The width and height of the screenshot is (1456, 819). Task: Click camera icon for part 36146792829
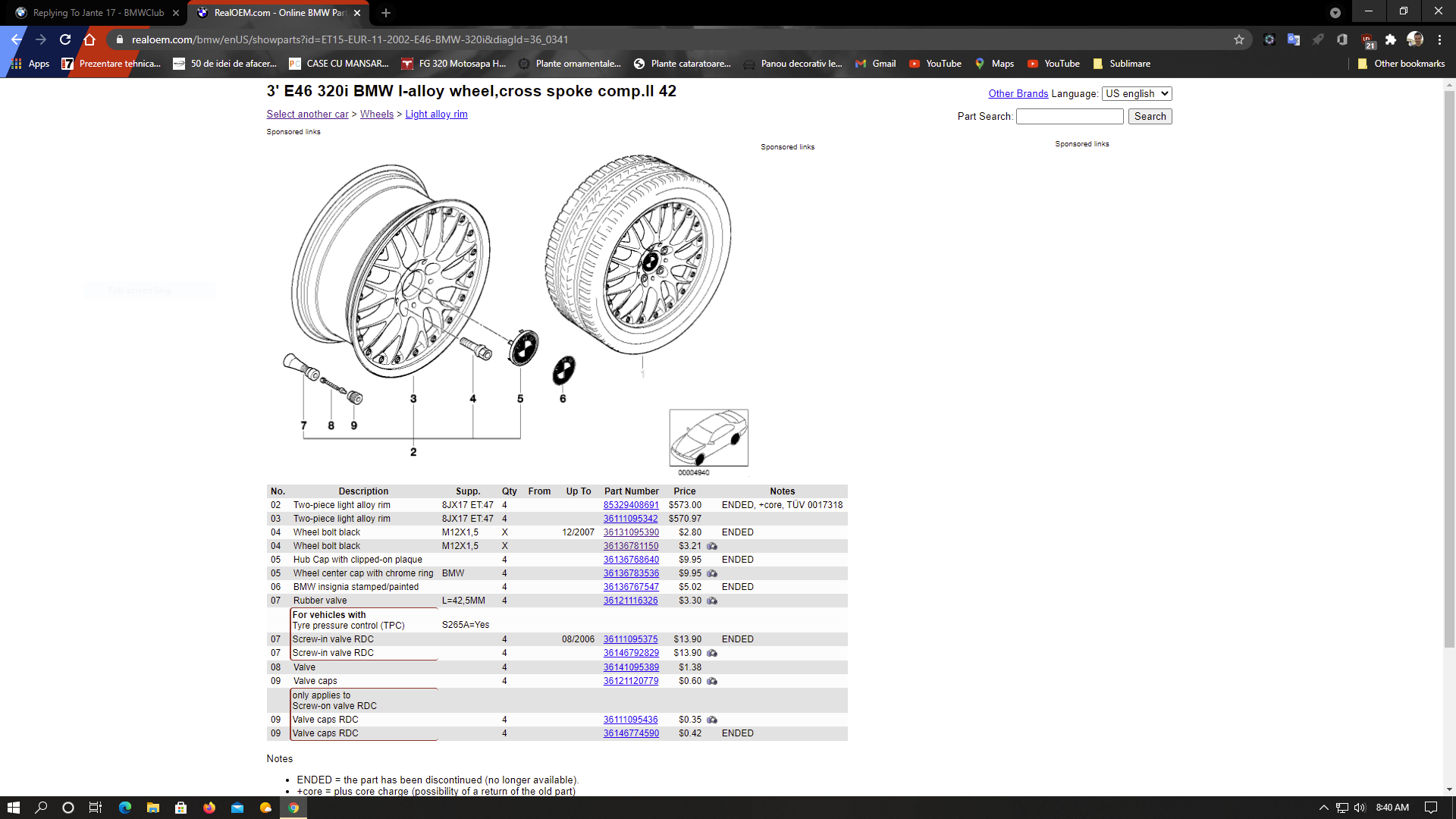click(712, 653)
